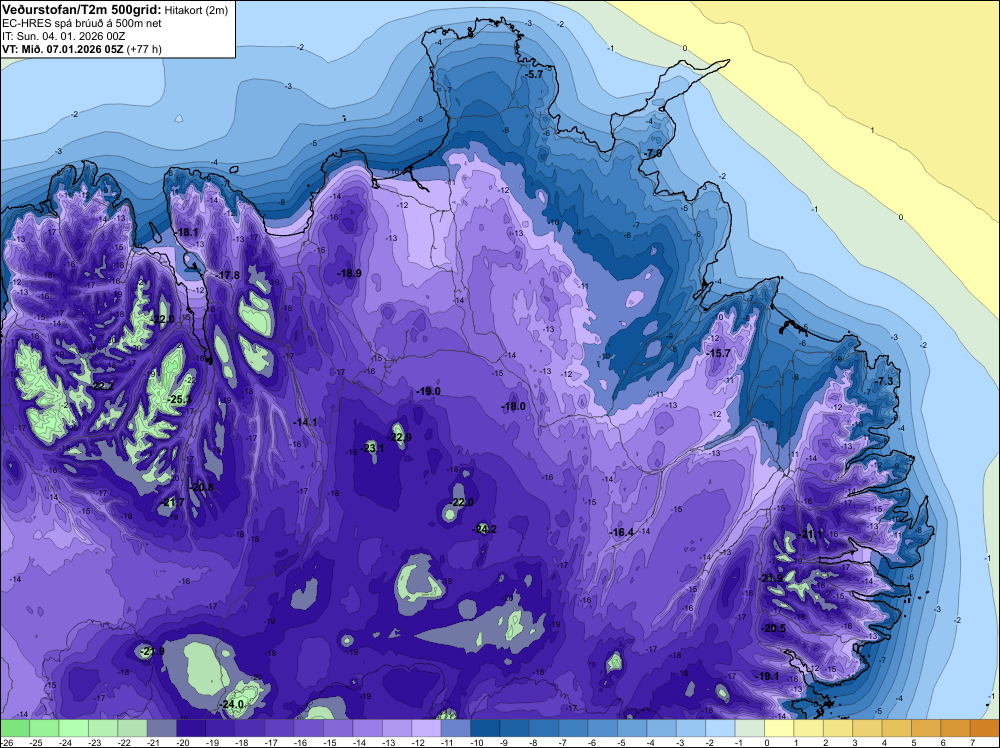This screenshot has width=1000, height=748.
Task: Select the -24.0 temperature value
Action: click(232, 705)
